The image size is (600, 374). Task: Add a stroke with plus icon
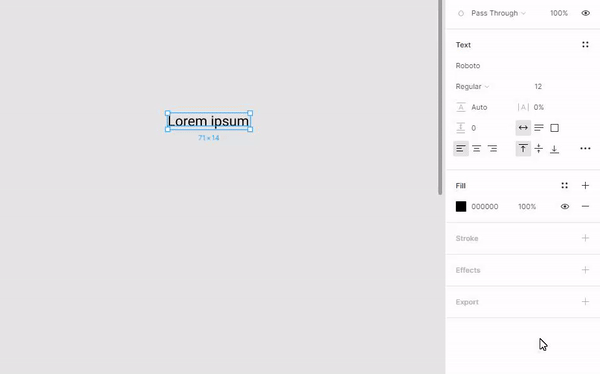coord(585,238)
